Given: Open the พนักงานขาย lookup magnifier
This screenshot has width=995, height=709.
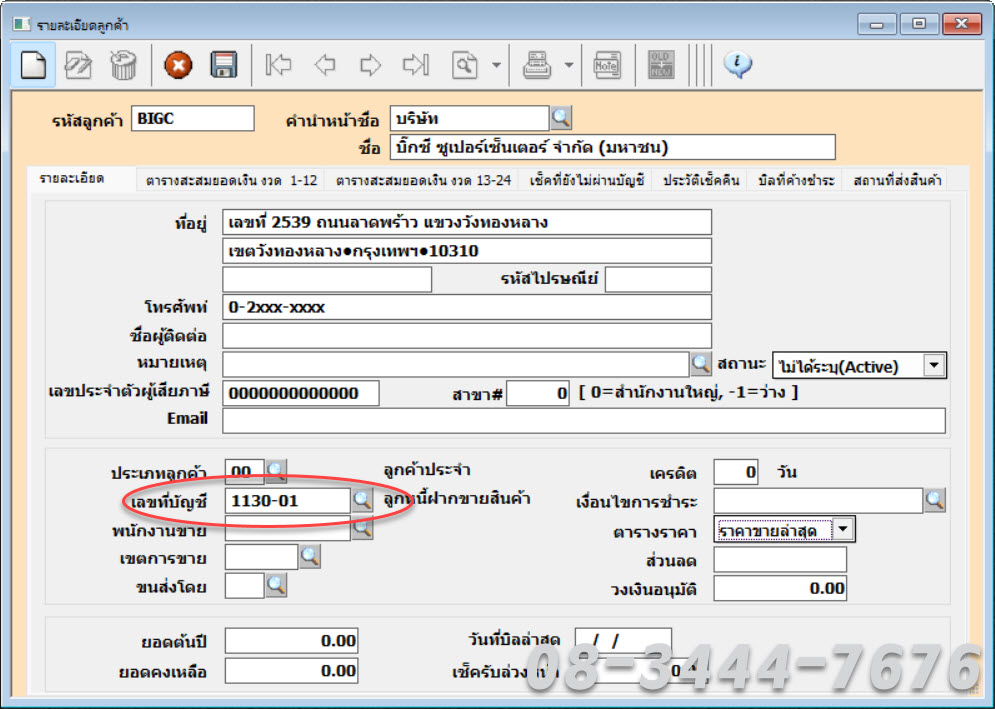Looking at the screenshot, I should [362, 528].
